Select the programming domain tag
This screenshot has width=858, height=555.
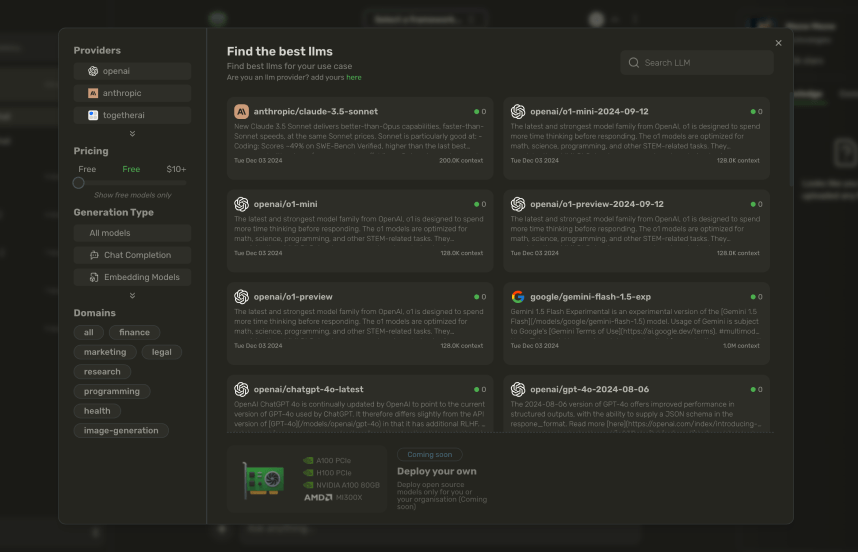(112, 391)
